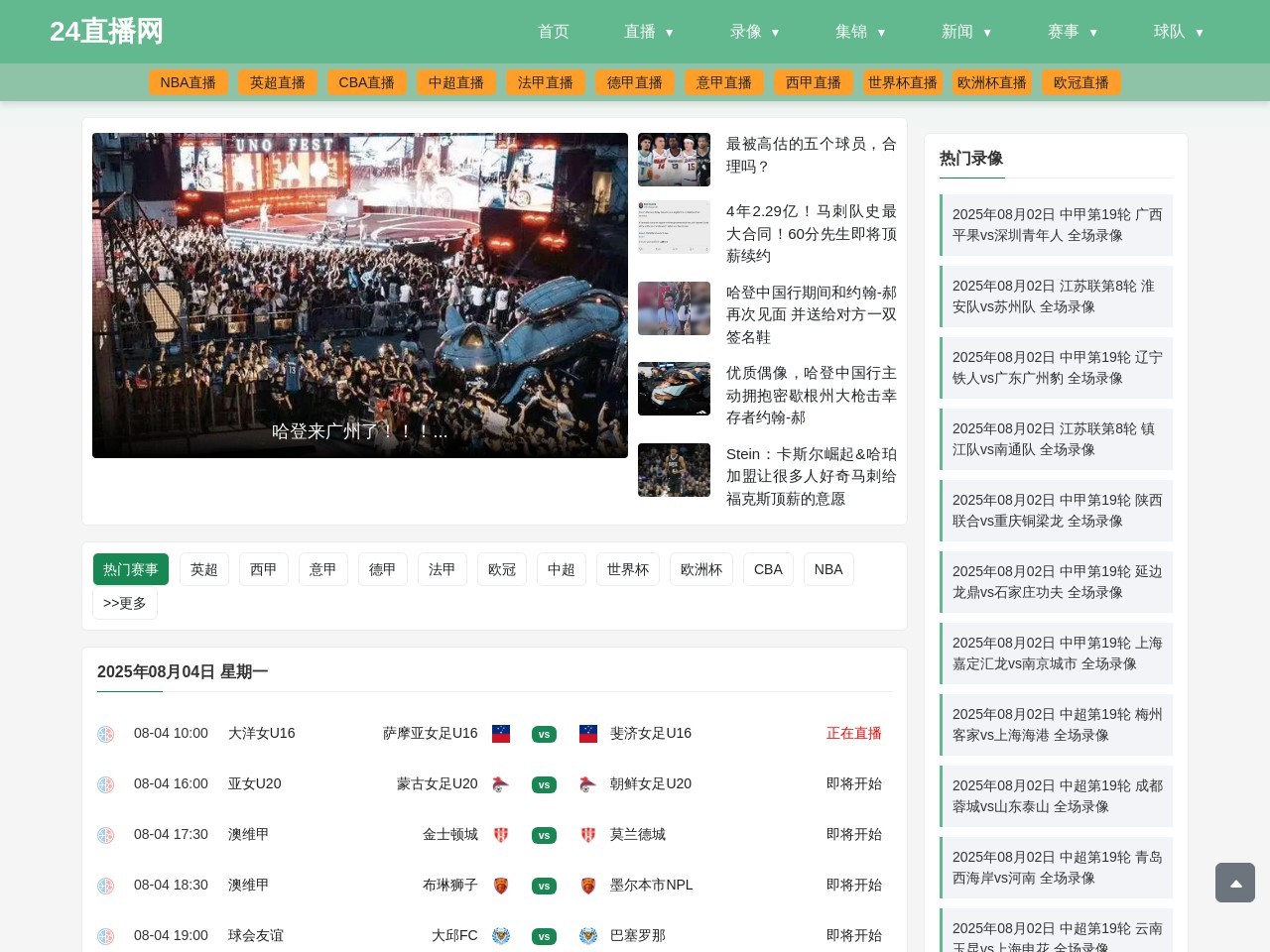Click the sport icon beside the 球会友谊 match
Viewport: 1270px width, 952px height.
point(106,935)
